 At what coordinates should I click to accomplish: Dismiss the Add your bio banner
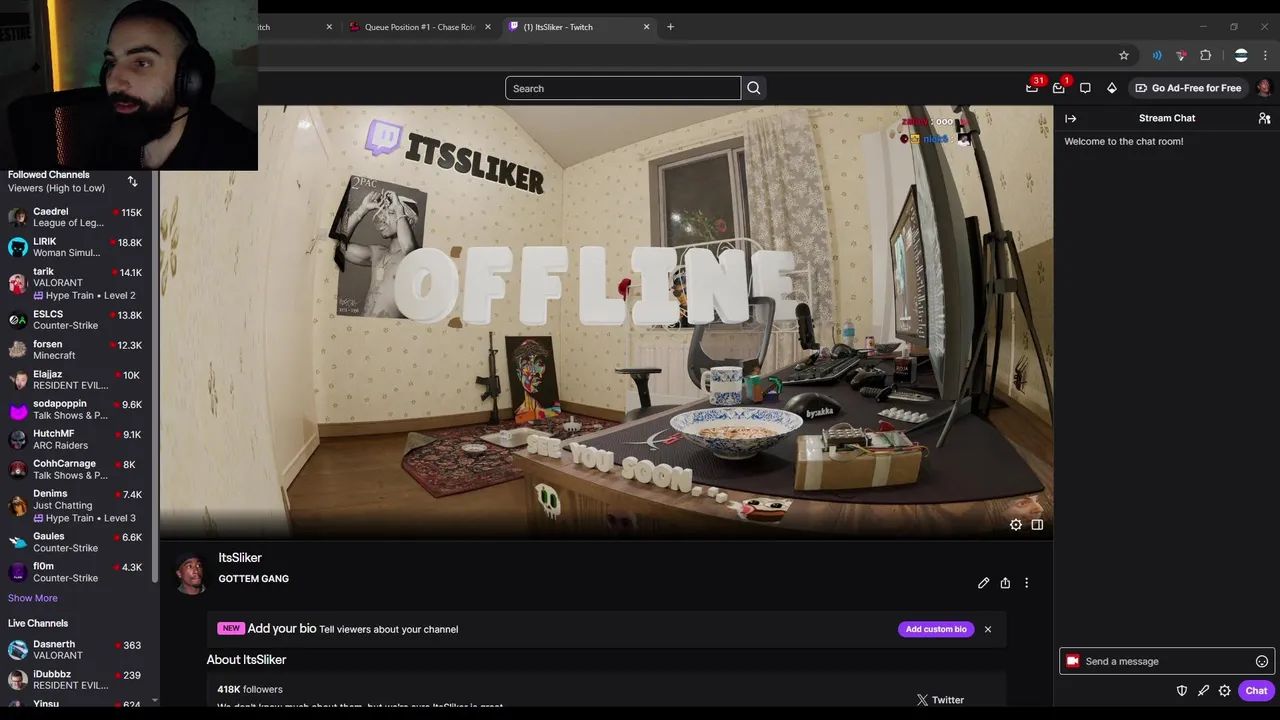point(988,629)
